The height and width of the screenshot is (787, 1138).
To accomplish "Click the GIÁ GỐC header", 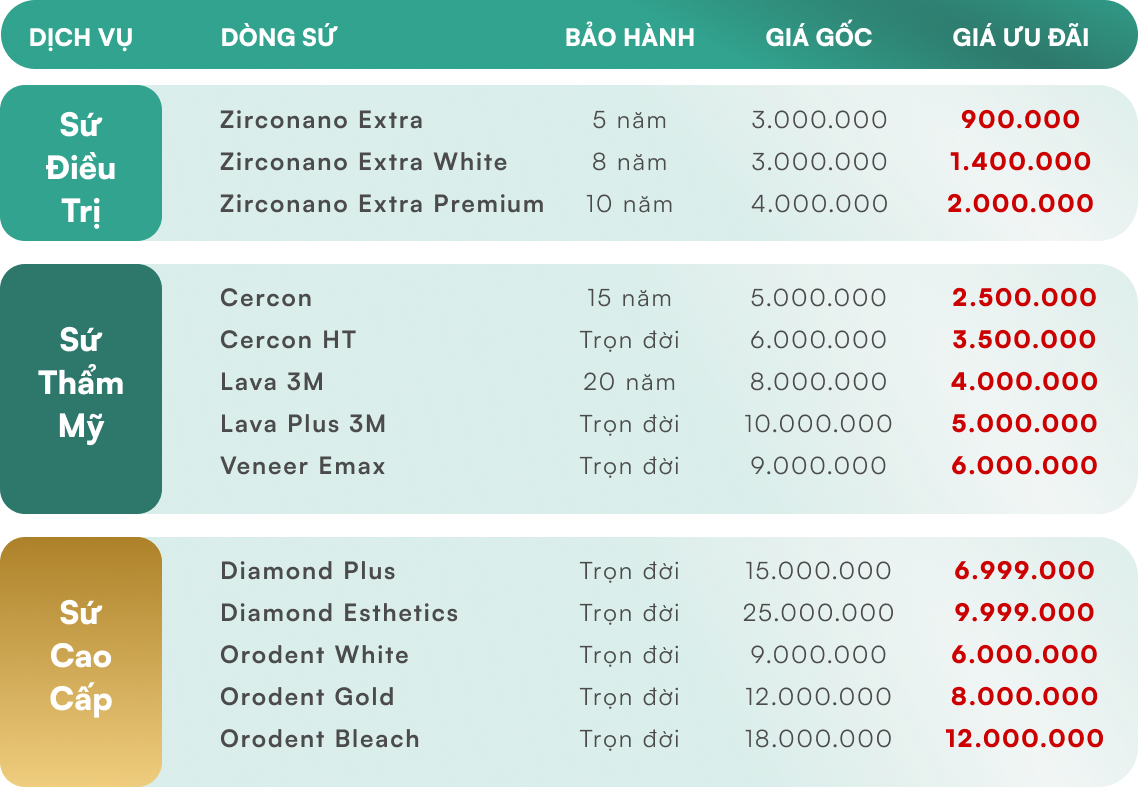I will click(x=819, y=37).
